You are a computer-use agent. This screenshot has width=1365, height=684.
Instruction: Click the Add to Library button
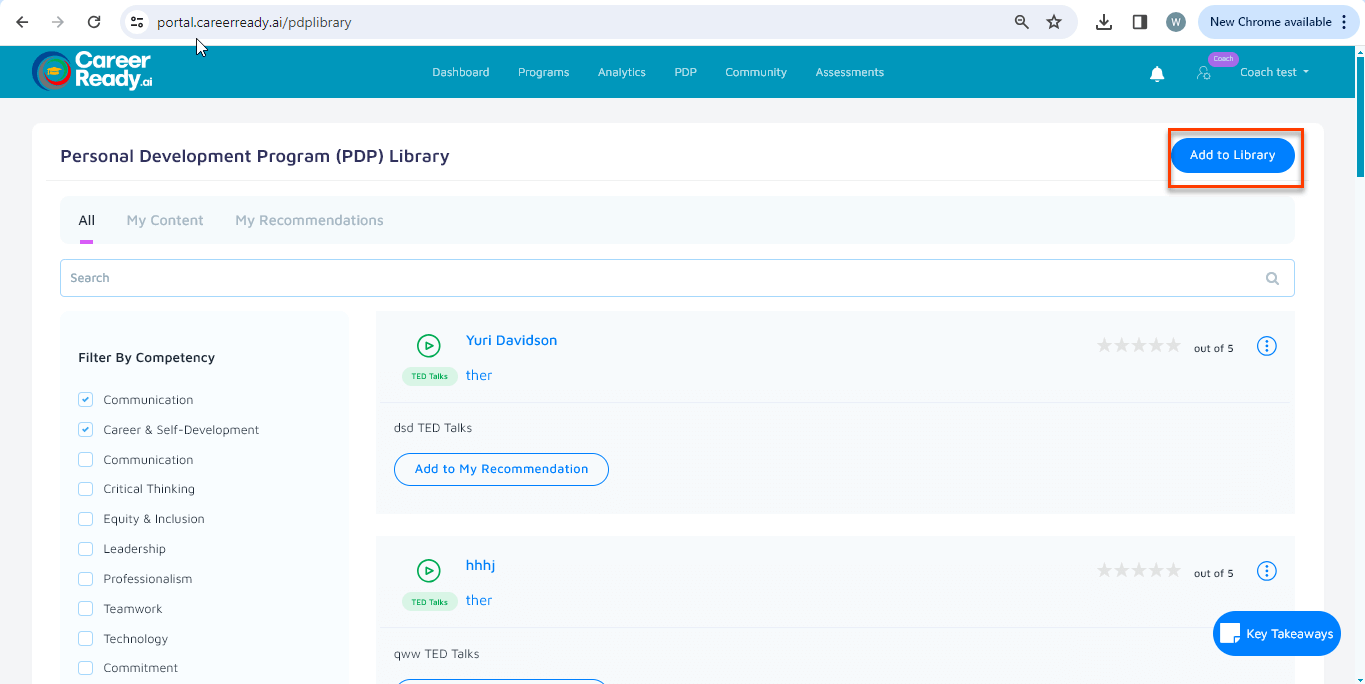point(1233,155)
